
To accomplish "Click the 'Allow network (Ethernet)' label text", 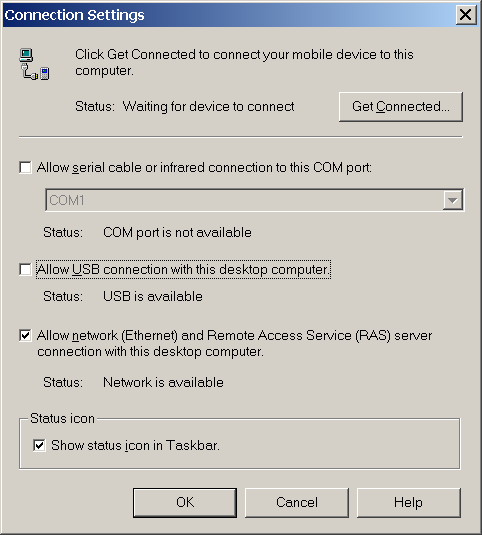I will [x=234, y=343].
